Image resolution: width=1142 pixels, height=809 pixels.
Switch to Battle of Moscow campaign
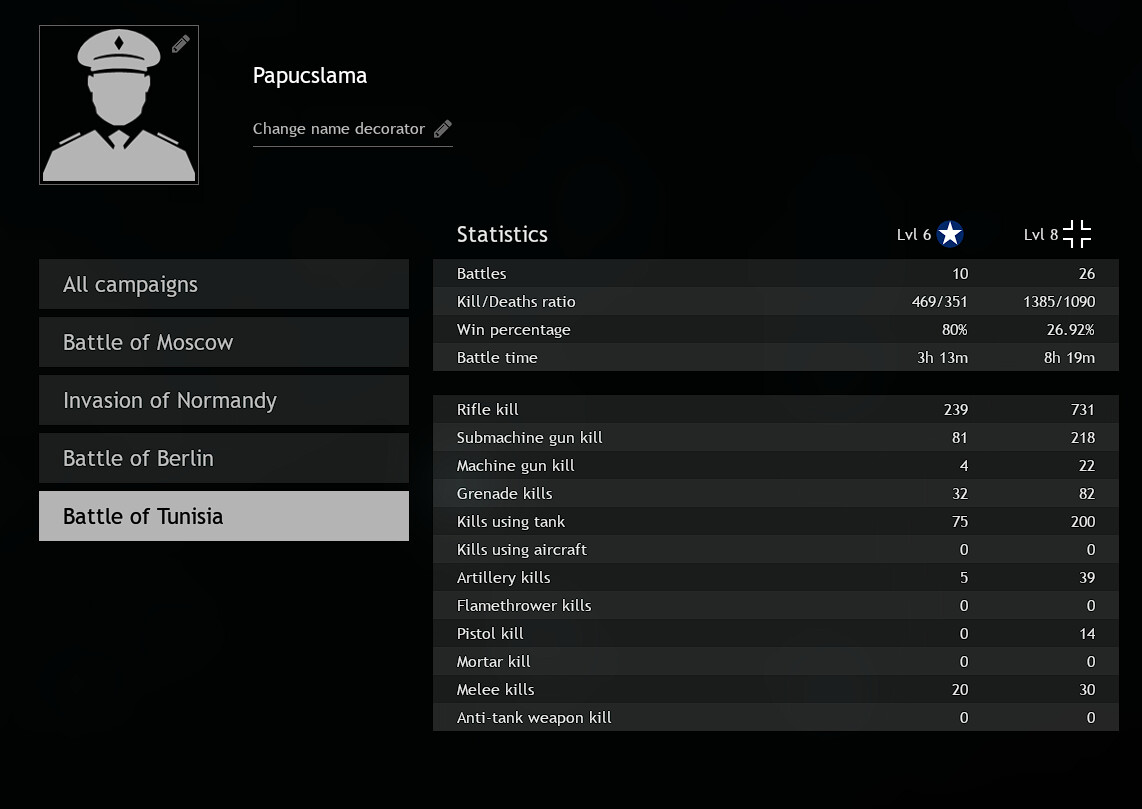tap(224, 342)
